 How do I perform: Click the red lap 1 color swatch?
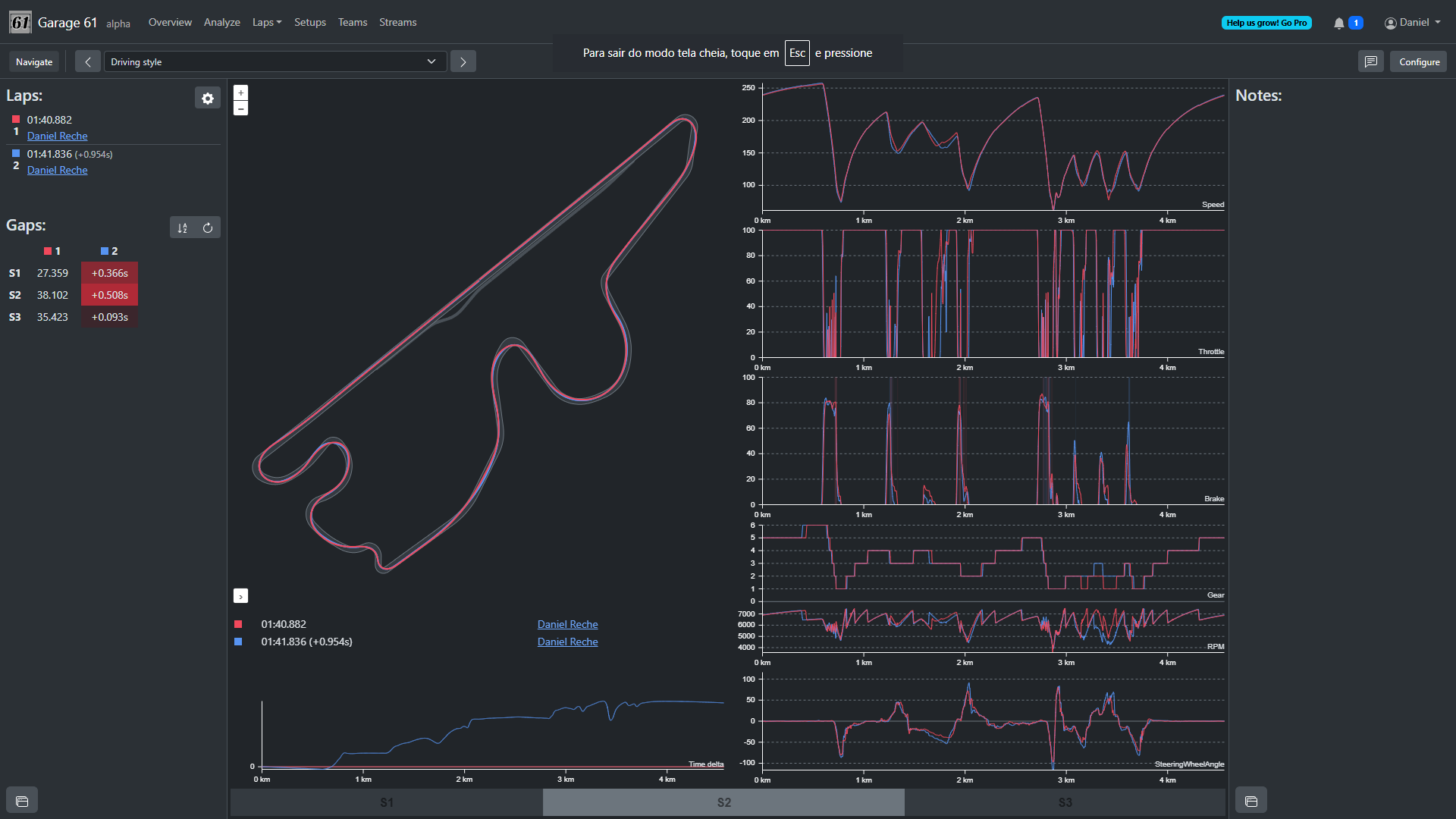pyautogui.click(x=16, y=119)
